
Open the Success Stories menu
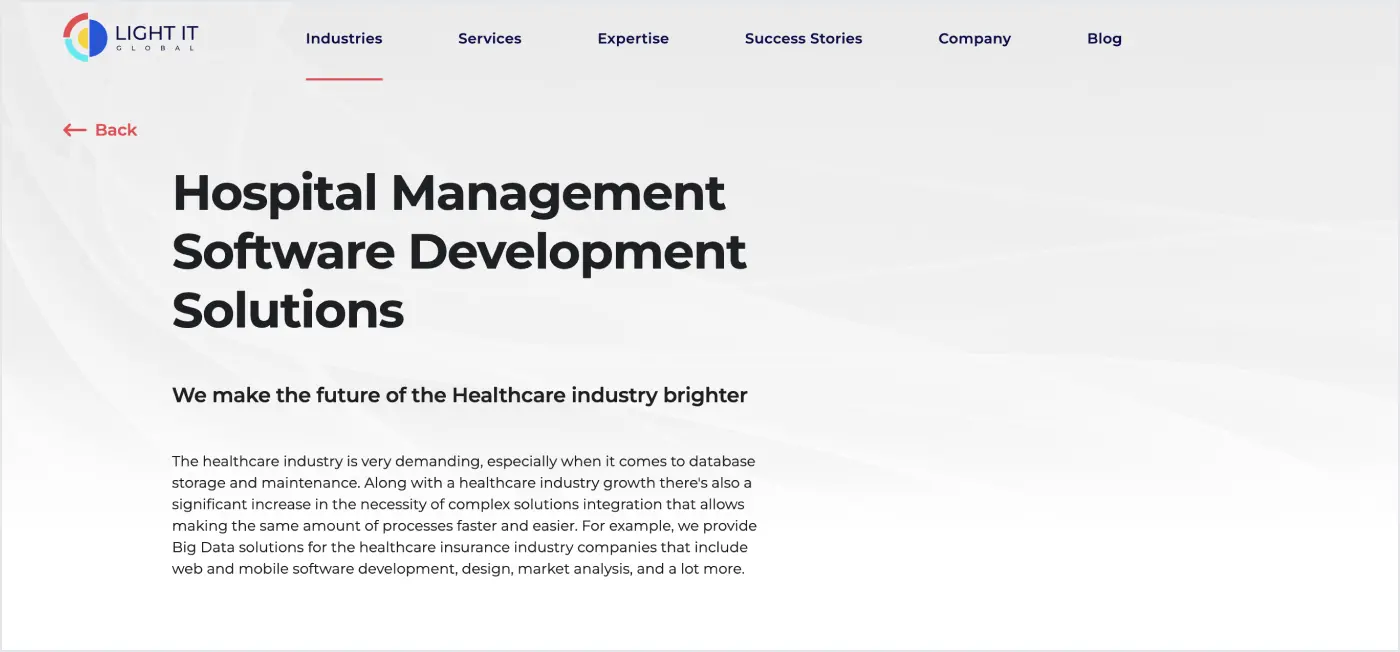803,38
